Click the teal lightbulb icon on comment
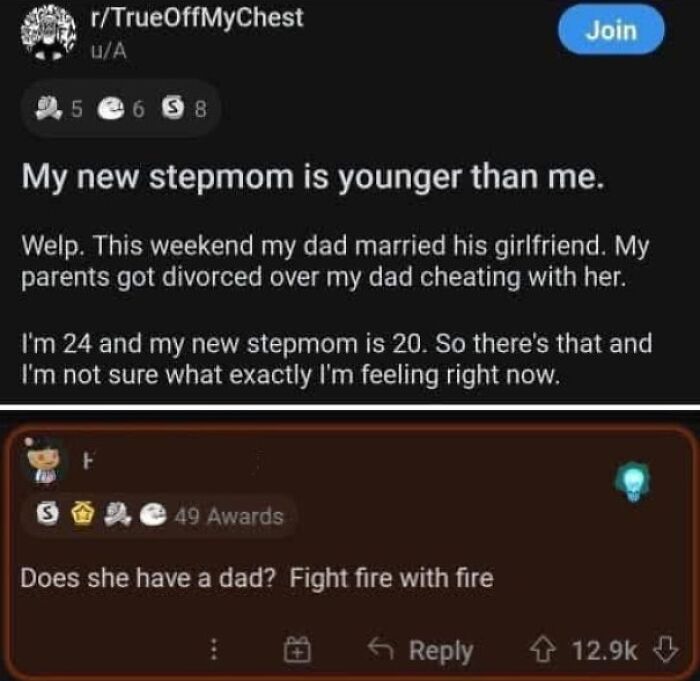Screen dimensions: 700x681 (x=633, y=481)
